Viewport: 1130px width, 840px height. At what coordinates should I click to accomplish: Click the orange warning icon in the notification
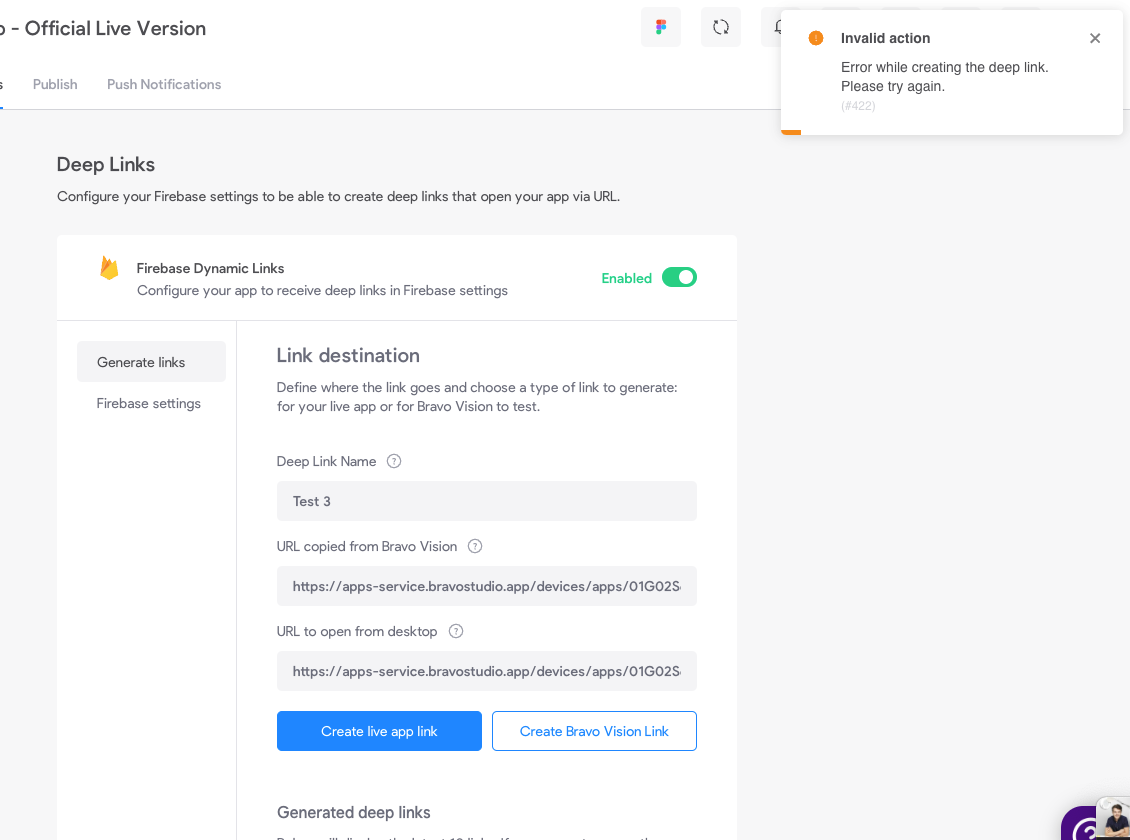coord(816,38)
